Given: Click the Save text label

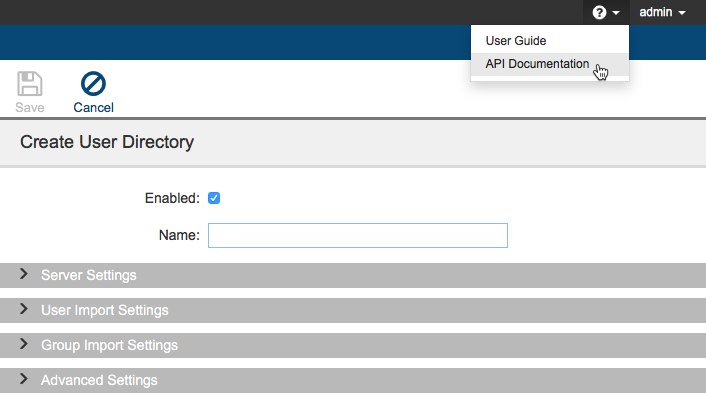Looking at the screenshot, I should pos(30,108).
